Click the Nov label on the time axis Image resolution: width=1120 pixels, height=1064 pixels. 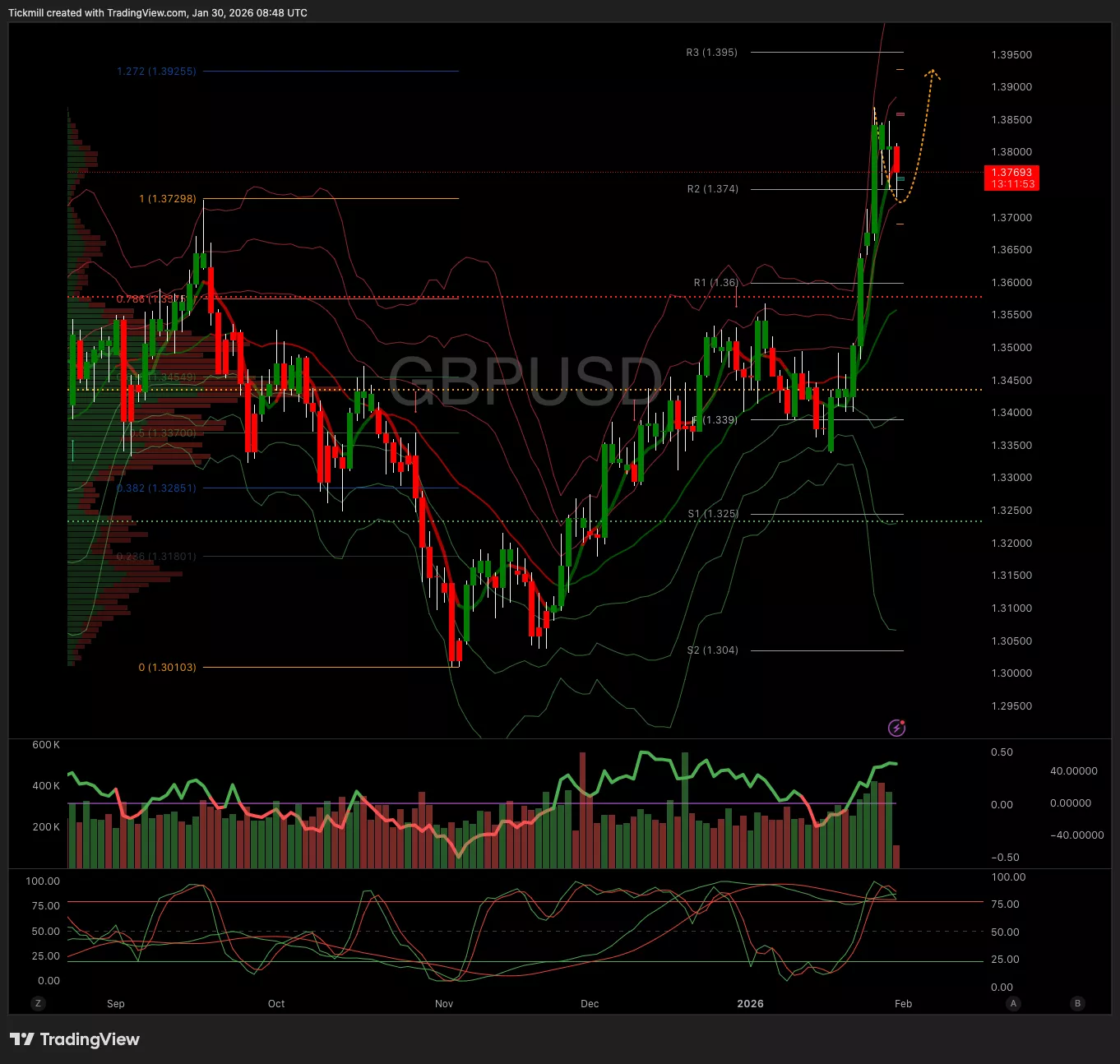click(x=444, y=1004)
